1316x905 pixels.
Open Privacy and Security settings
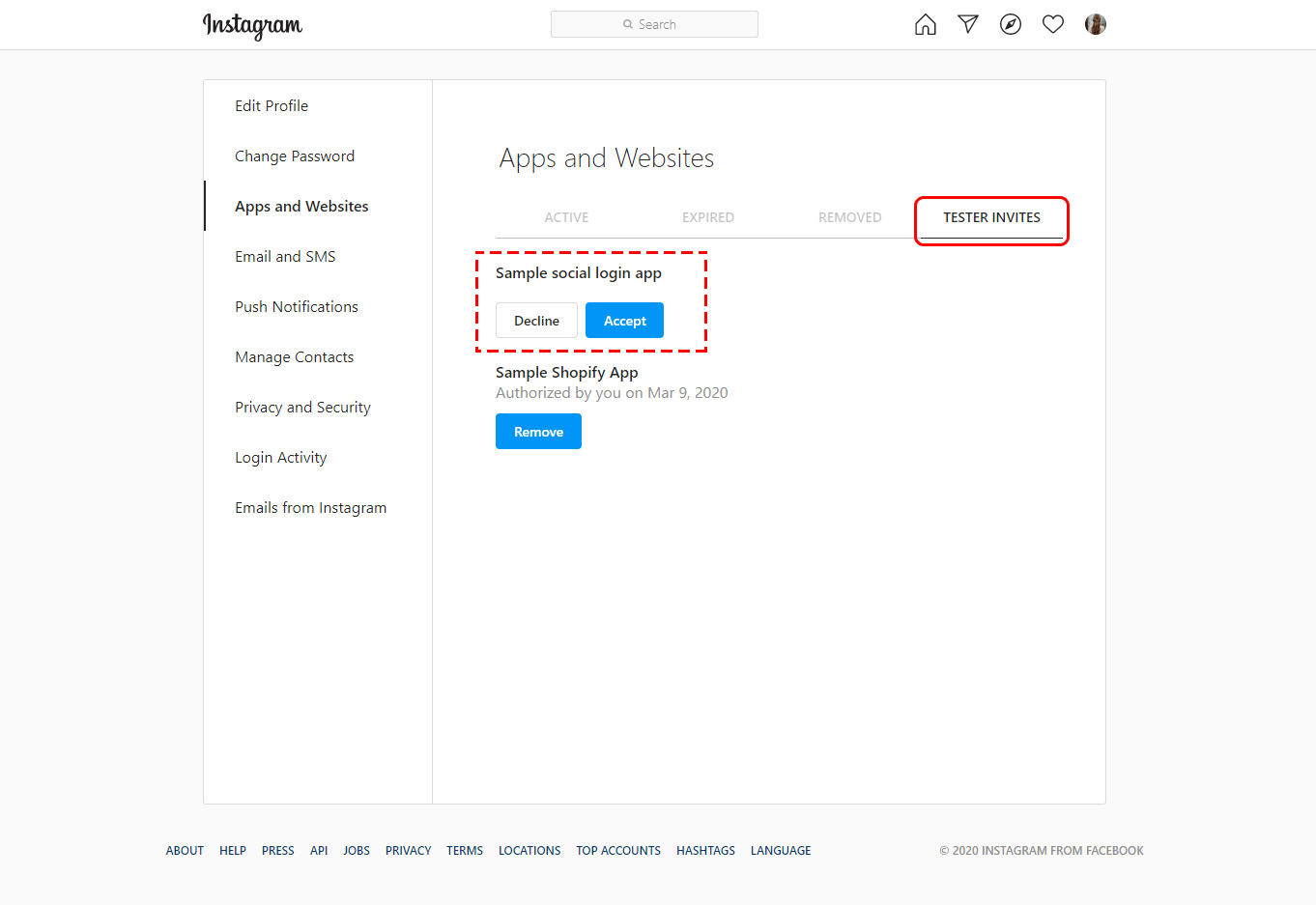tap(302, 407)
